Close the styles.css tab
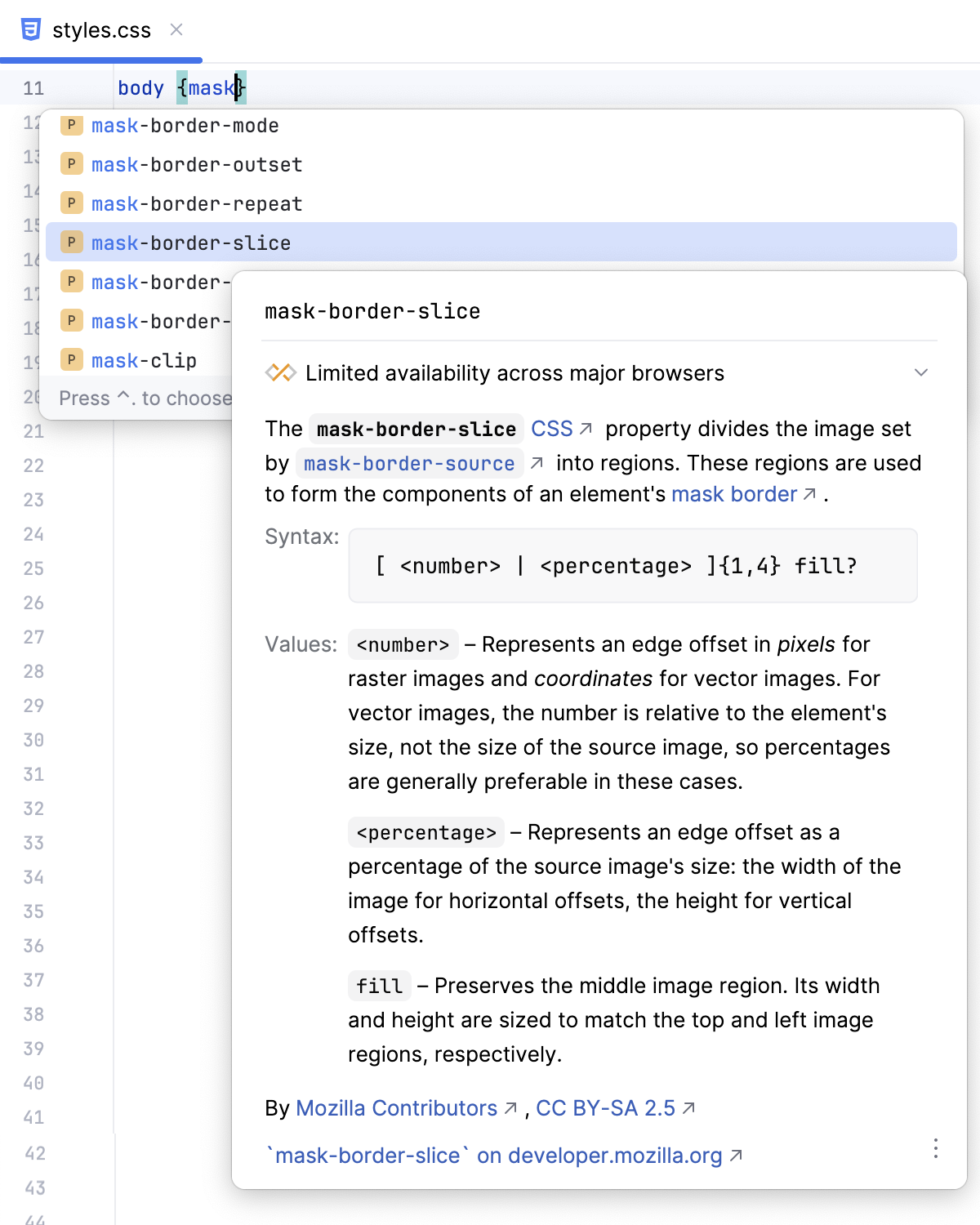The height and width of the screenshot is (1225, 980). pyautogui.click(x=177, y=29)
